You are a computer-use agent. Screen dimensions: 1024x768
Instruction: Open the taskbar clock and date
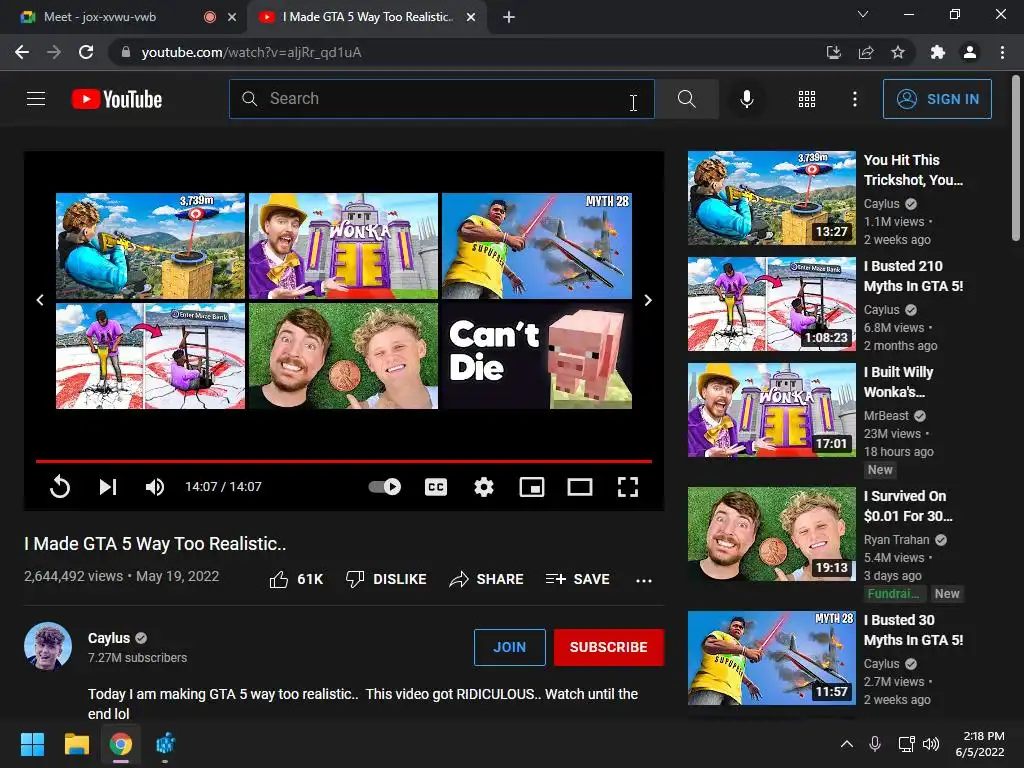click(x=980, y=744)
